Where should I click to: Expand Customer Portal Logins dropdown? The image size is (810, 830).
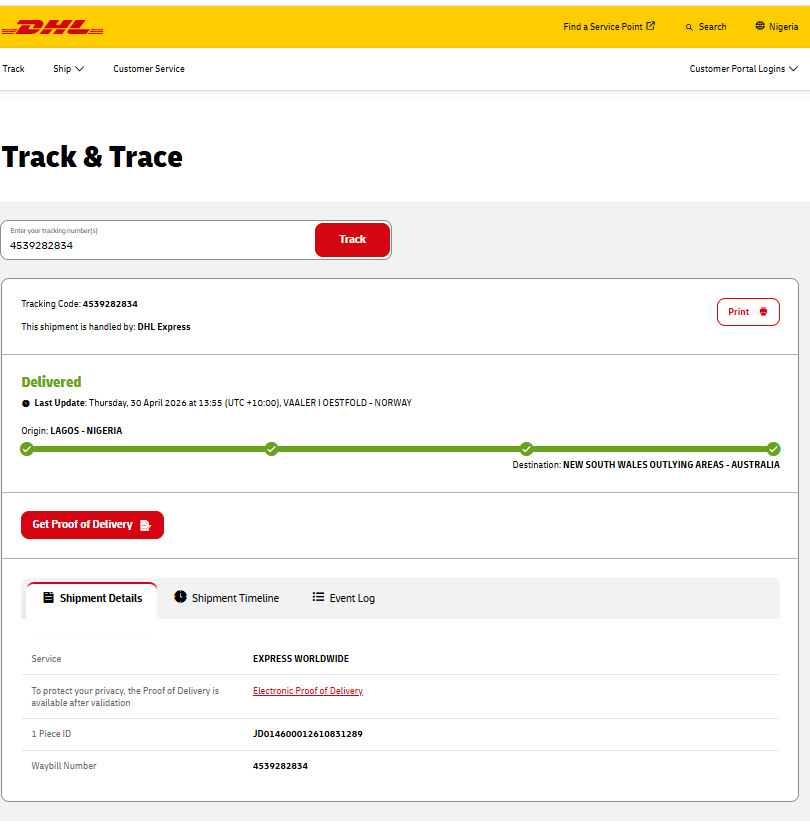click(x=743, y=69)
